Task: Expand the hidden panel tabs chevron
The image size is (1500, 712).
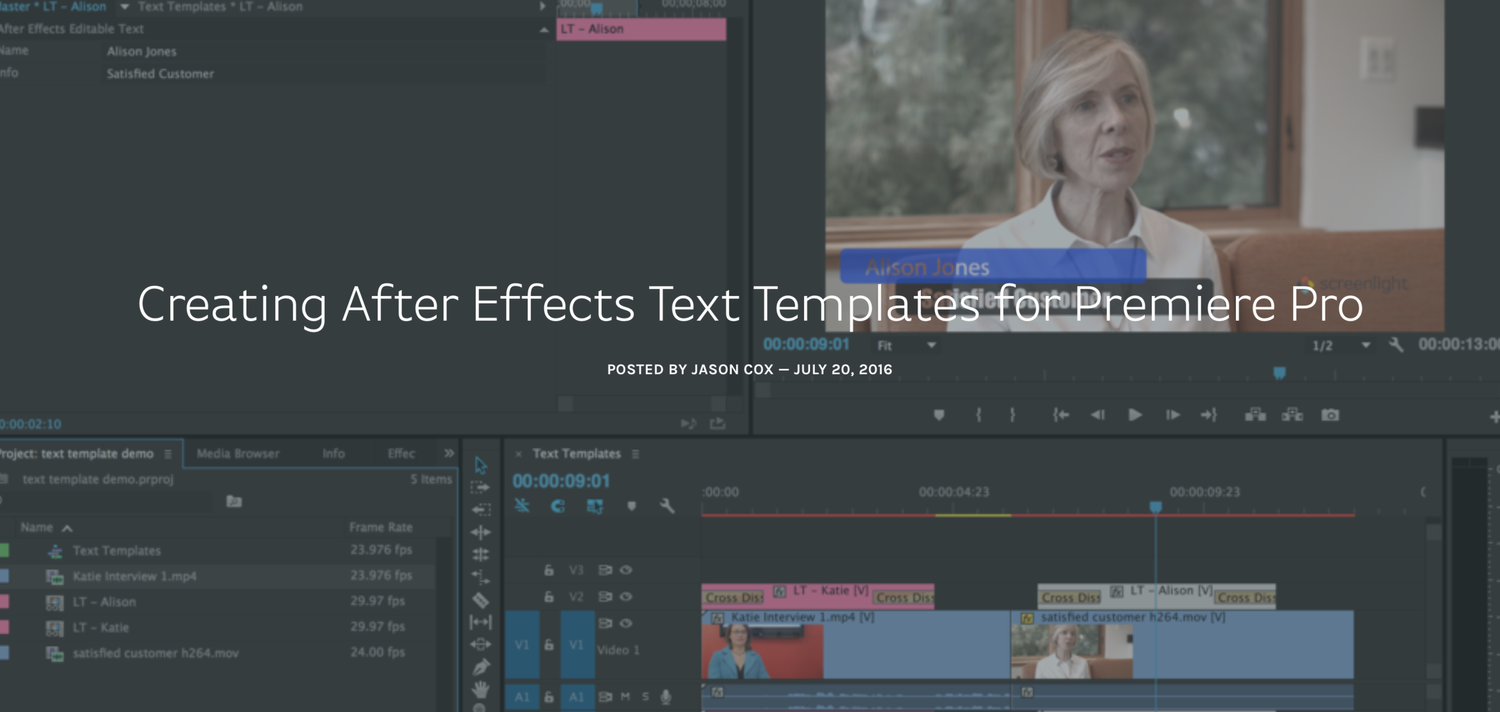Action: (449, 453)
